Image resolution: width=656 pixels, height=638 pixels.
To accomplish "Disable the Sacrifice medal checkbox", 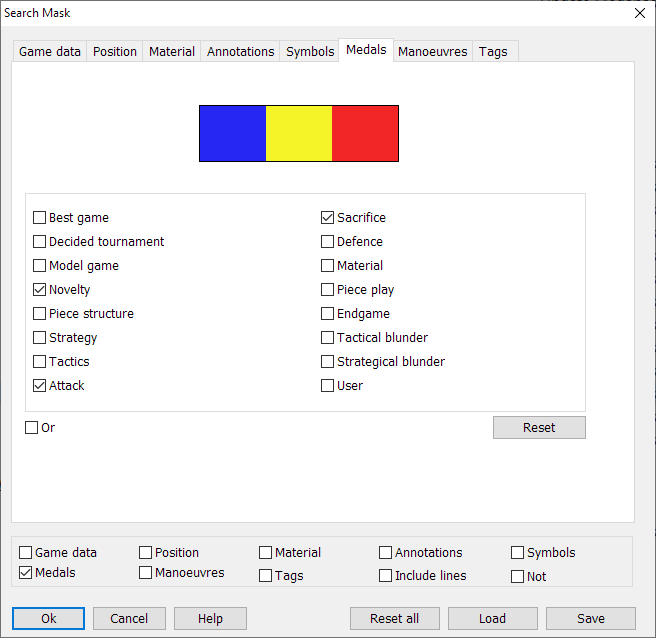I will coord(327,218).
